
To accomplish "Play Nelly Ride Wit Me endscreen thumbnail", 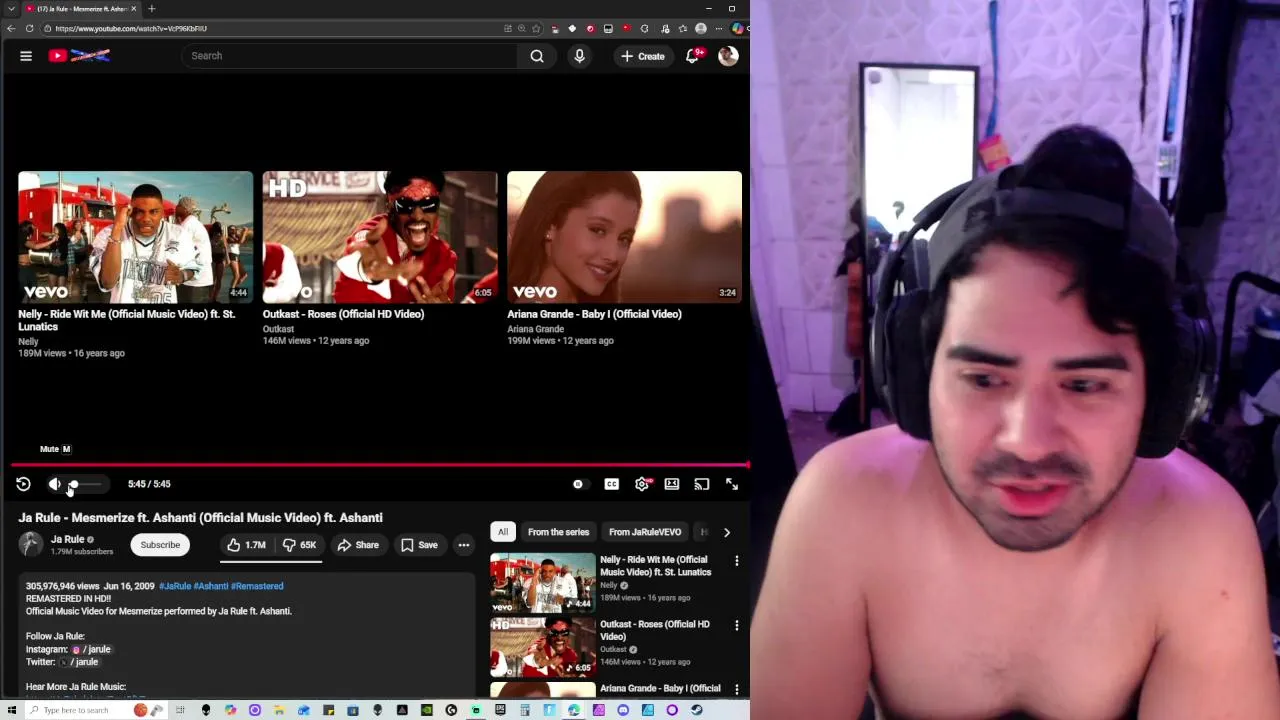I will point(136,237).
